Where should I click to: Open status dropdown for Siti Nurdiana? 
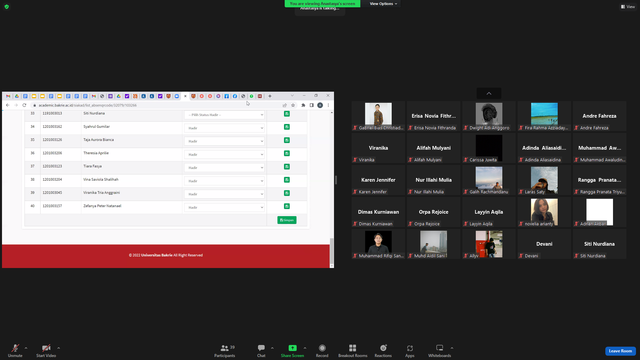(224, 115)
